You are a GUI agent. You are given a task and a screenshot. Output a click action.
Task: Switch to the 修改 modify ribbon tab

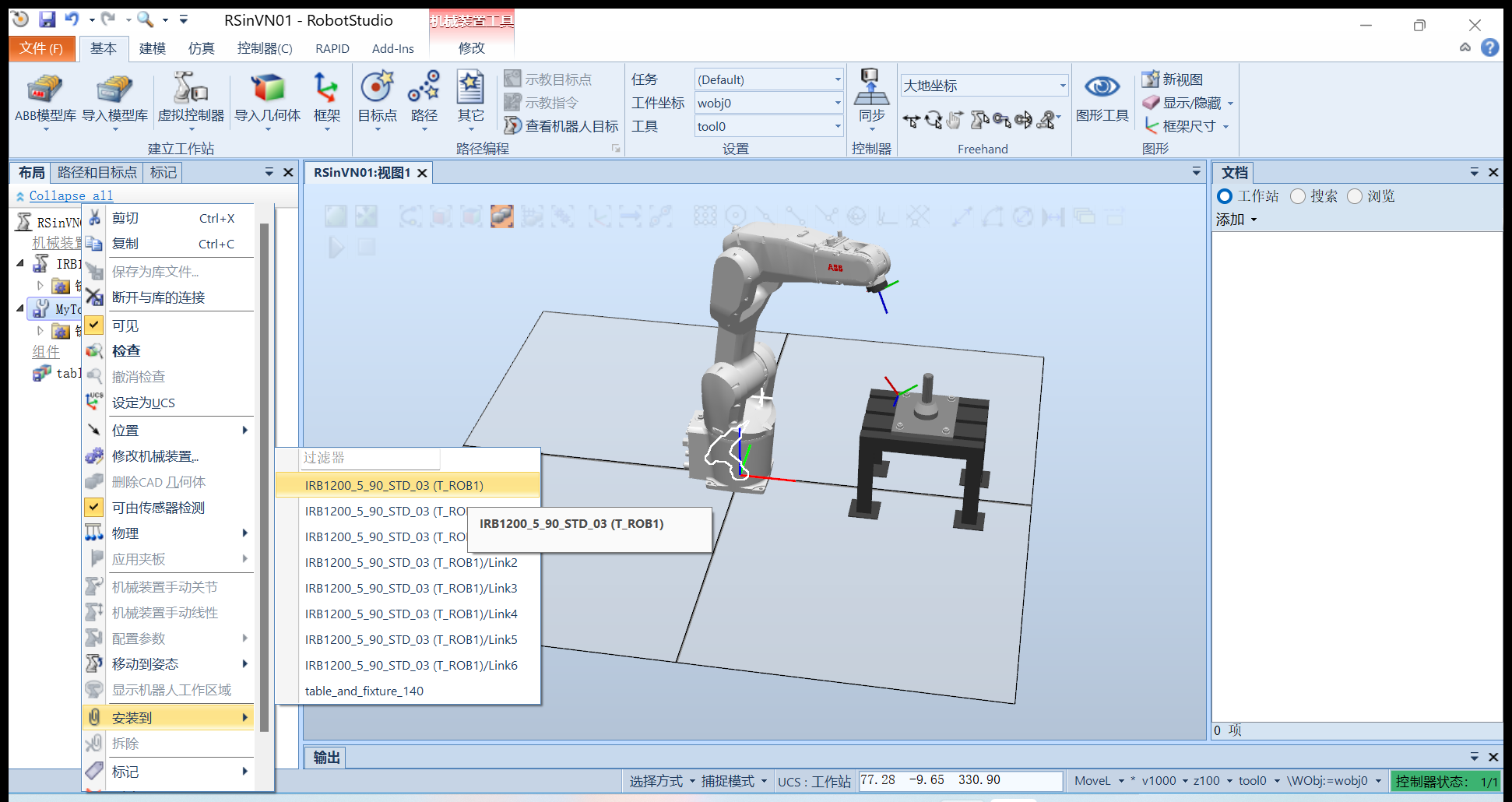coord(471,48)
